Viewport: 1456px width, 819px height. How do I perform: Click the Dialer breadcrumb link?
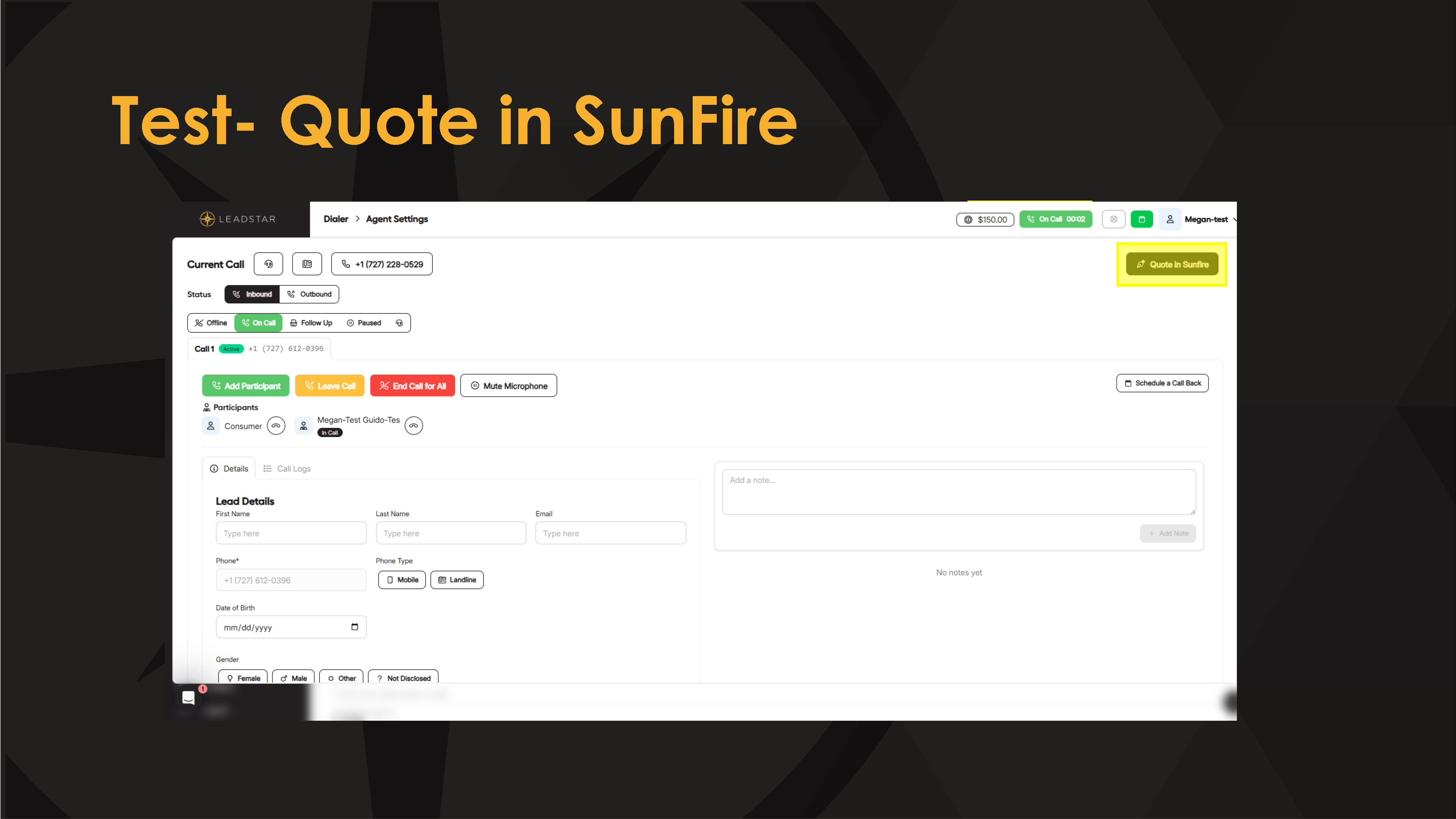336,219
